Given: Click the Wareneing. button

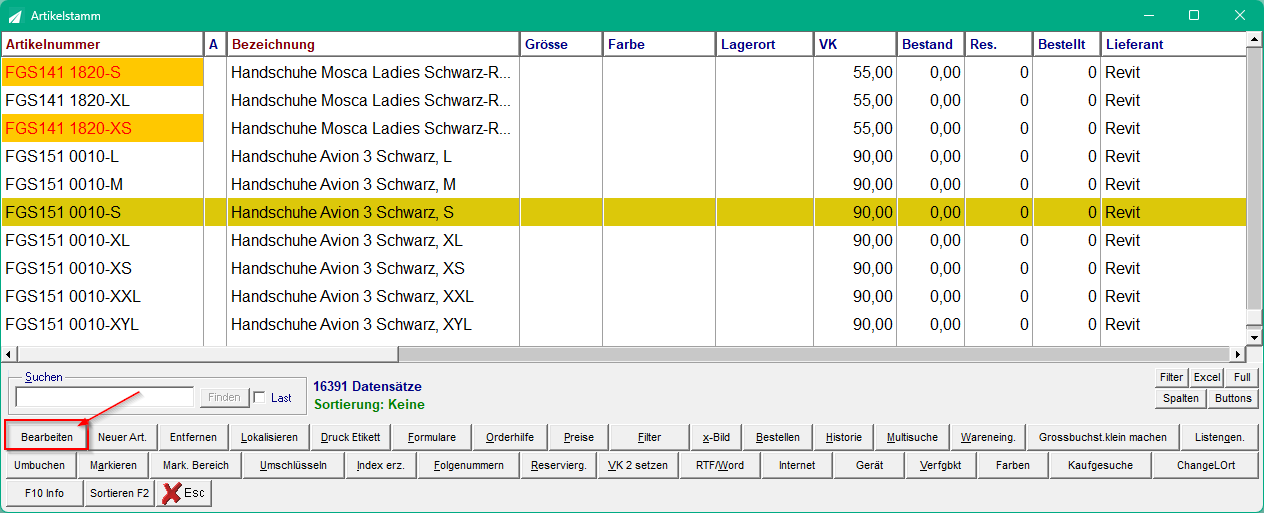Looking at the screenshot, I should click(988, 437).
